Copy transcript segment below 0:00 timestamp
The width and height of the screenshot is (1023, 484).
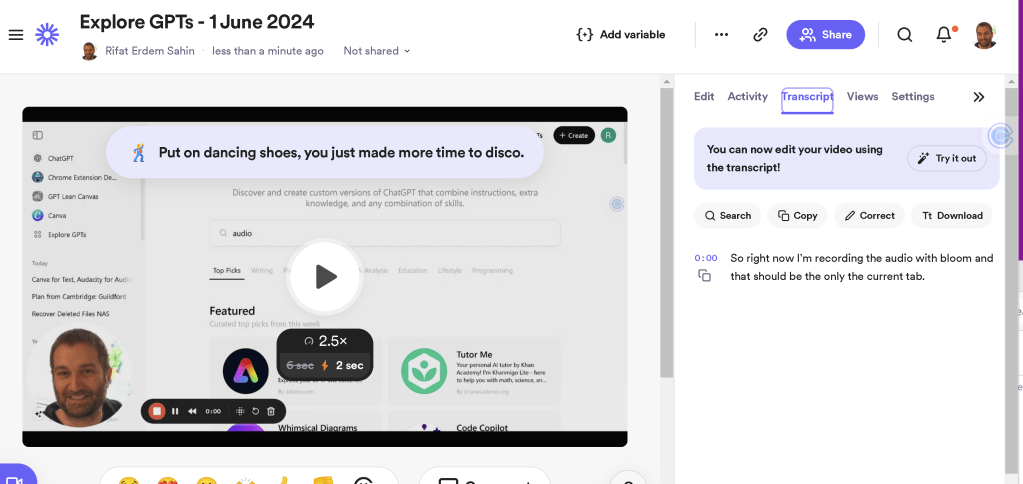click(704, 276)
